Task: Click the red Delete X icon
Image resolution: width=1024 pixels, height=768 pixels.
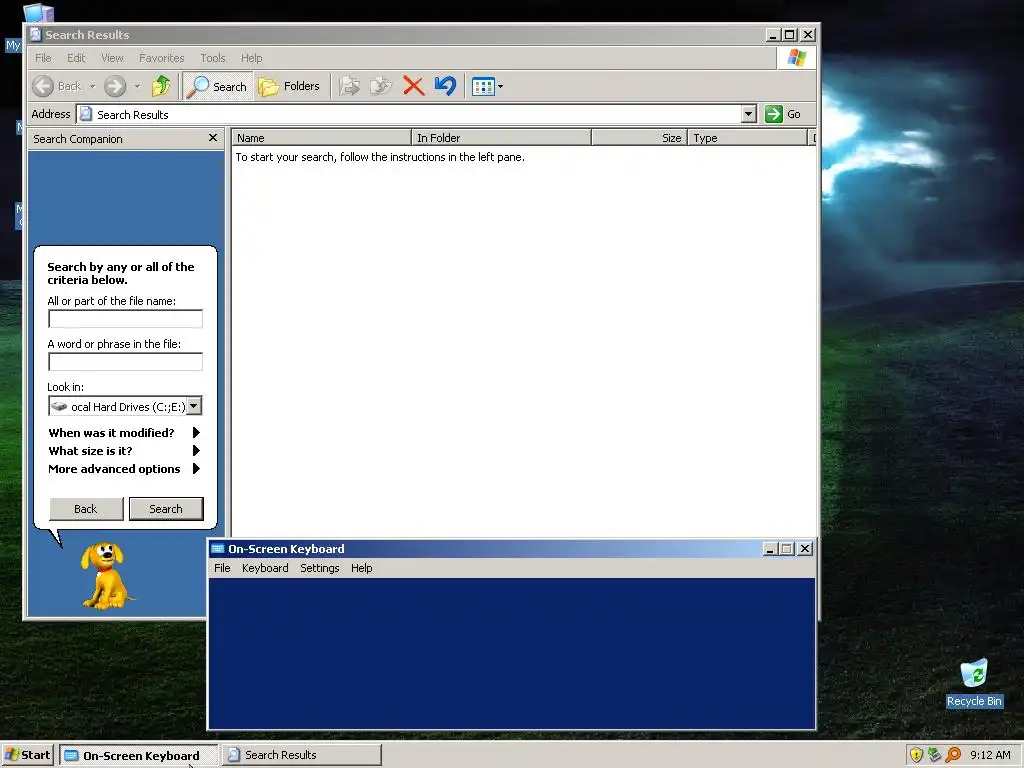Action: pos(413,86)
